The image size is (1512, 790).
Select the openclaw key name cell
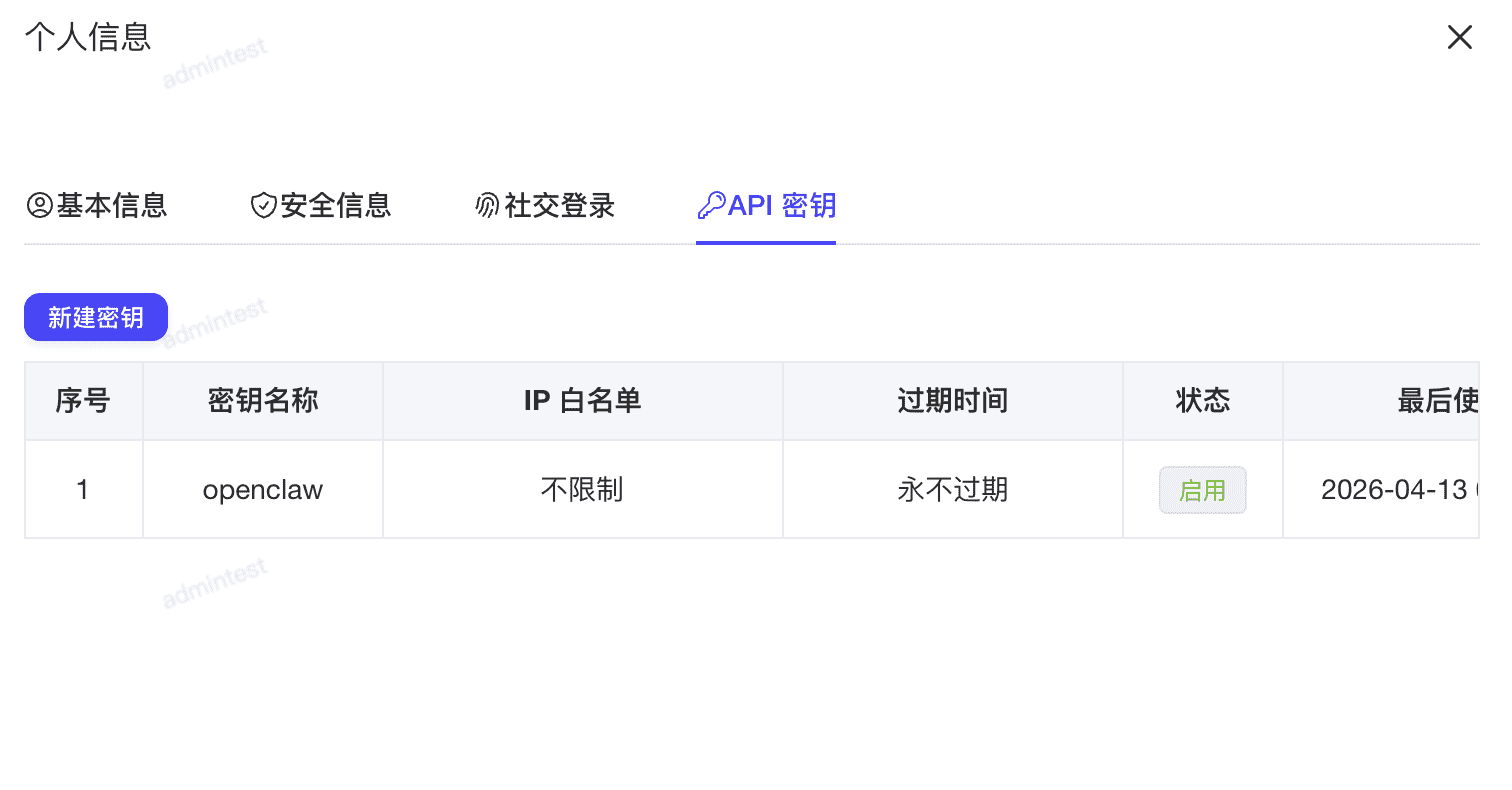tap(262, 489)
